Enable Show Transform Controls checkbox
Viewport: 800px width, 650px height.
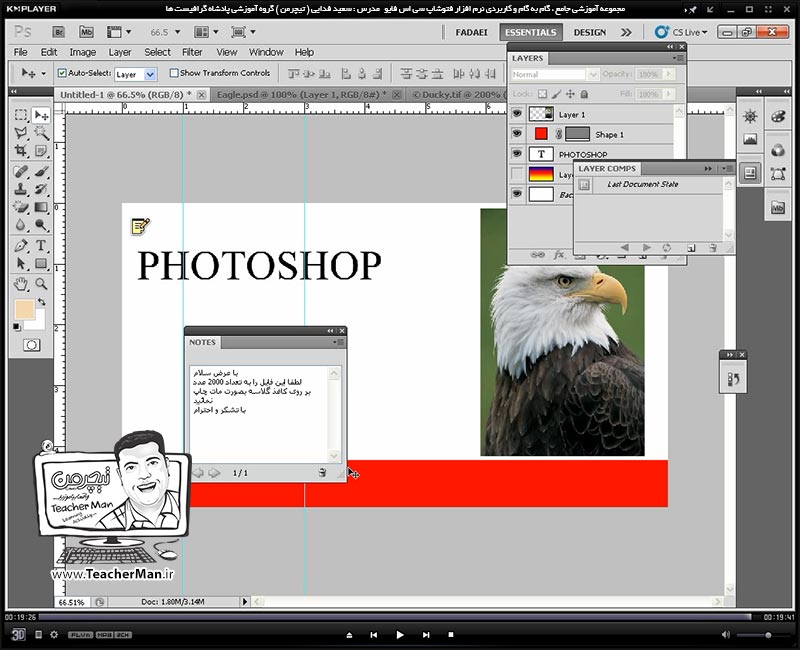[x=174, y=73]
